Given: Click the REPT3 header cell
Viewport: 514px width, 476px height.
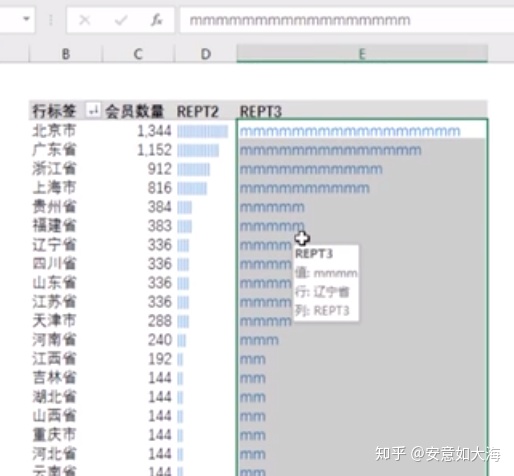Looking at the screenshot, I should pos(261,111).
